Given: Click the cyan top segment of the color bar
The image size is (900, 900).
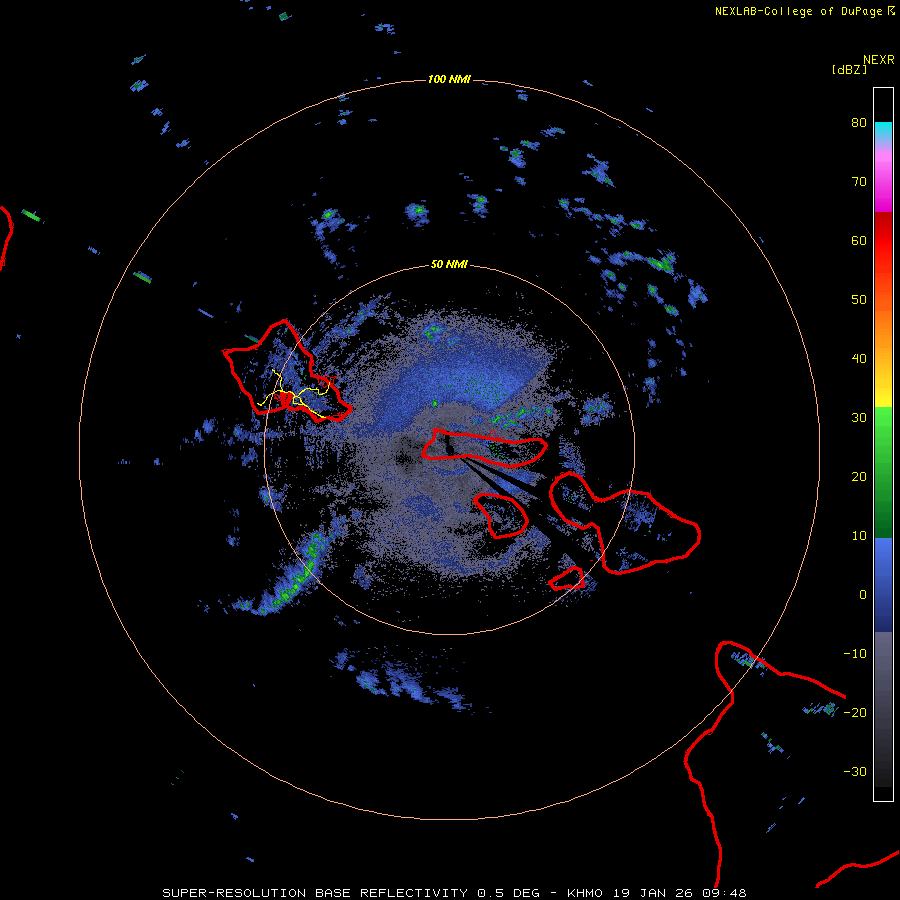Looking at the screenshot, I should pyautogui.click(x=883, y=132).
